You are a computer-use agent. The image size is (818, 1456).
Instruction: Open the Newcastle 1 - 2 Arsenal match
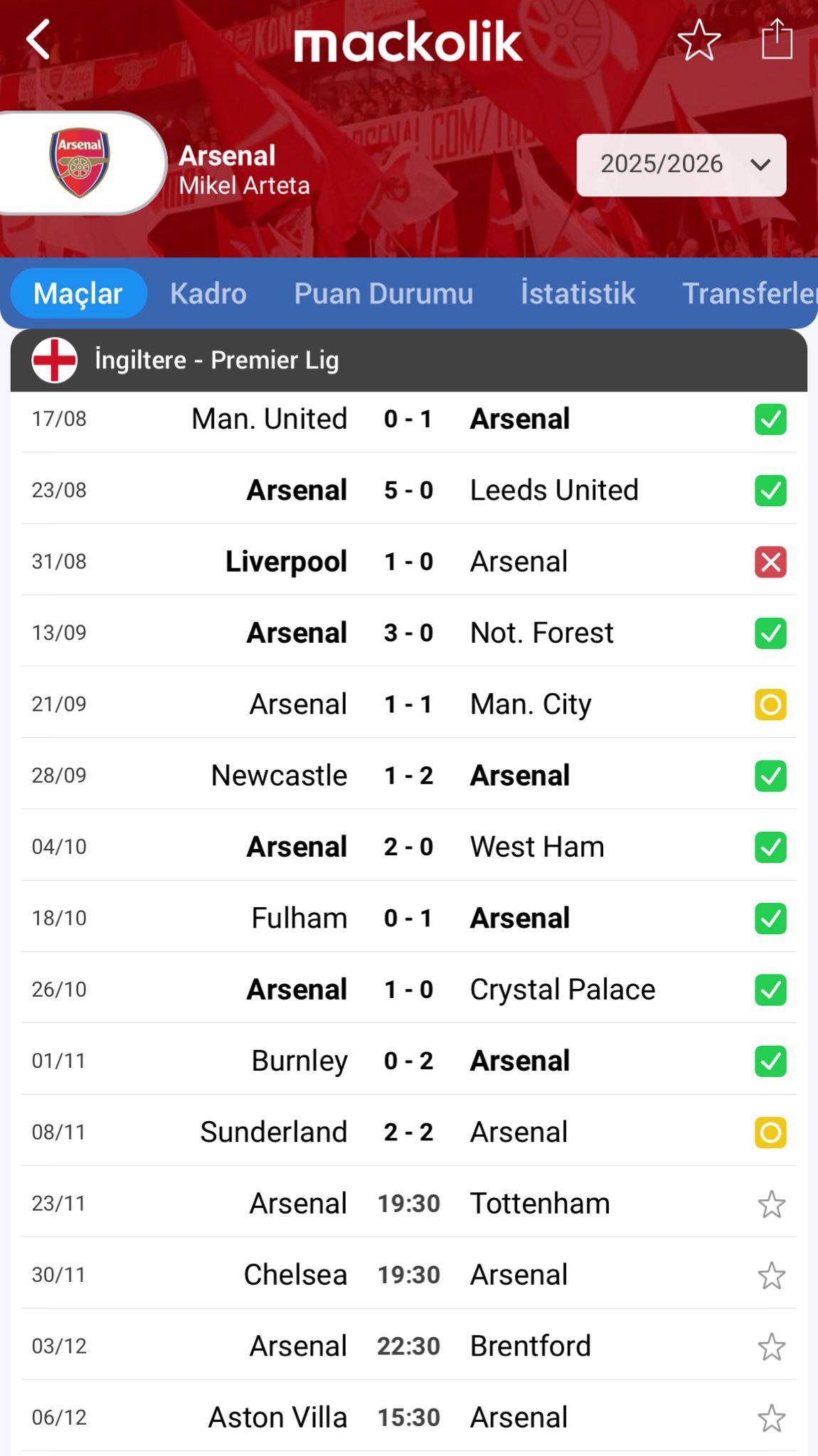coord(408,776)
